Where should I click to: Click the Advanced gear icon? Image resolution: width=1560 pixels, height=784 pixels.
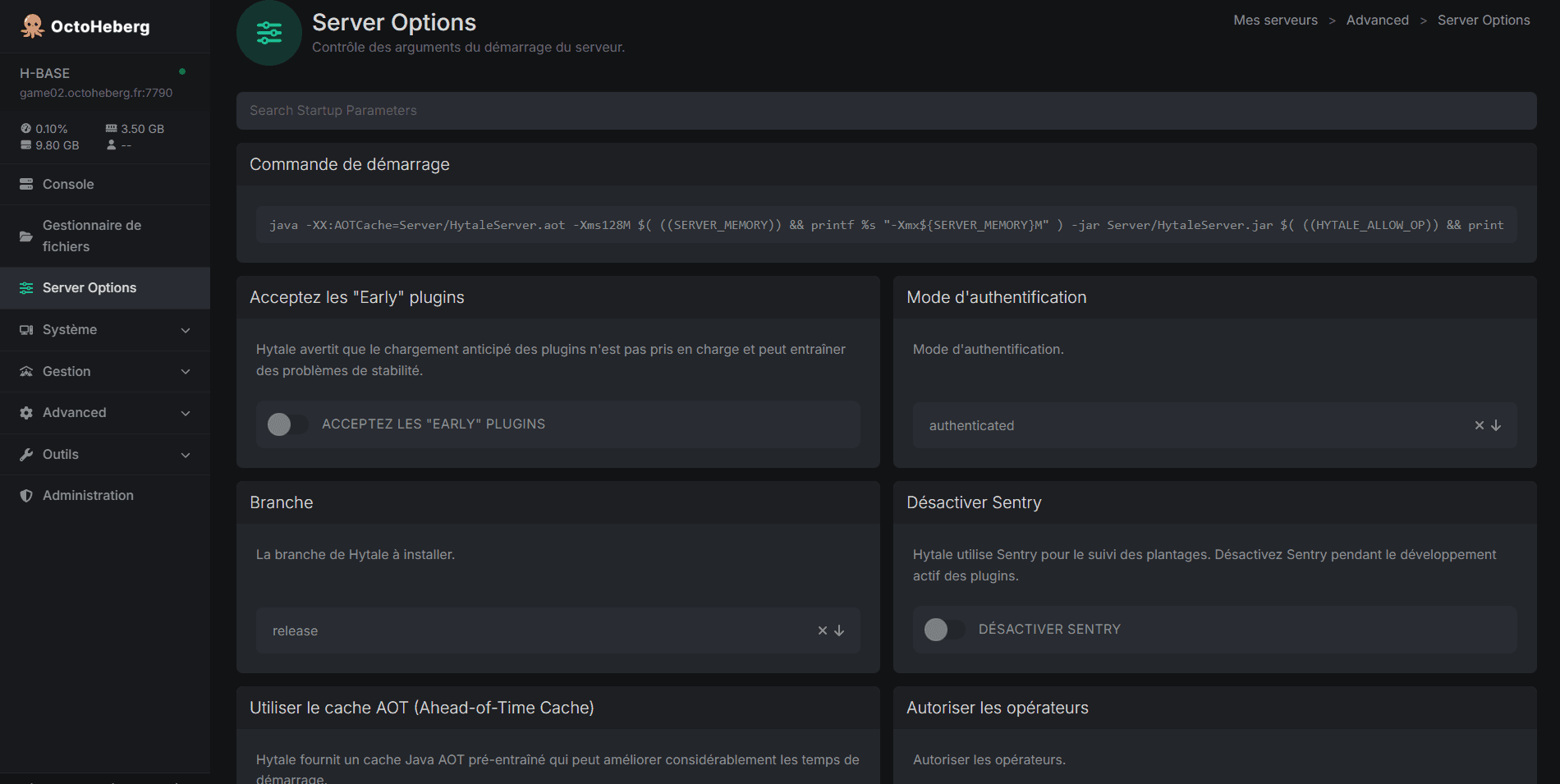[26, 412]
